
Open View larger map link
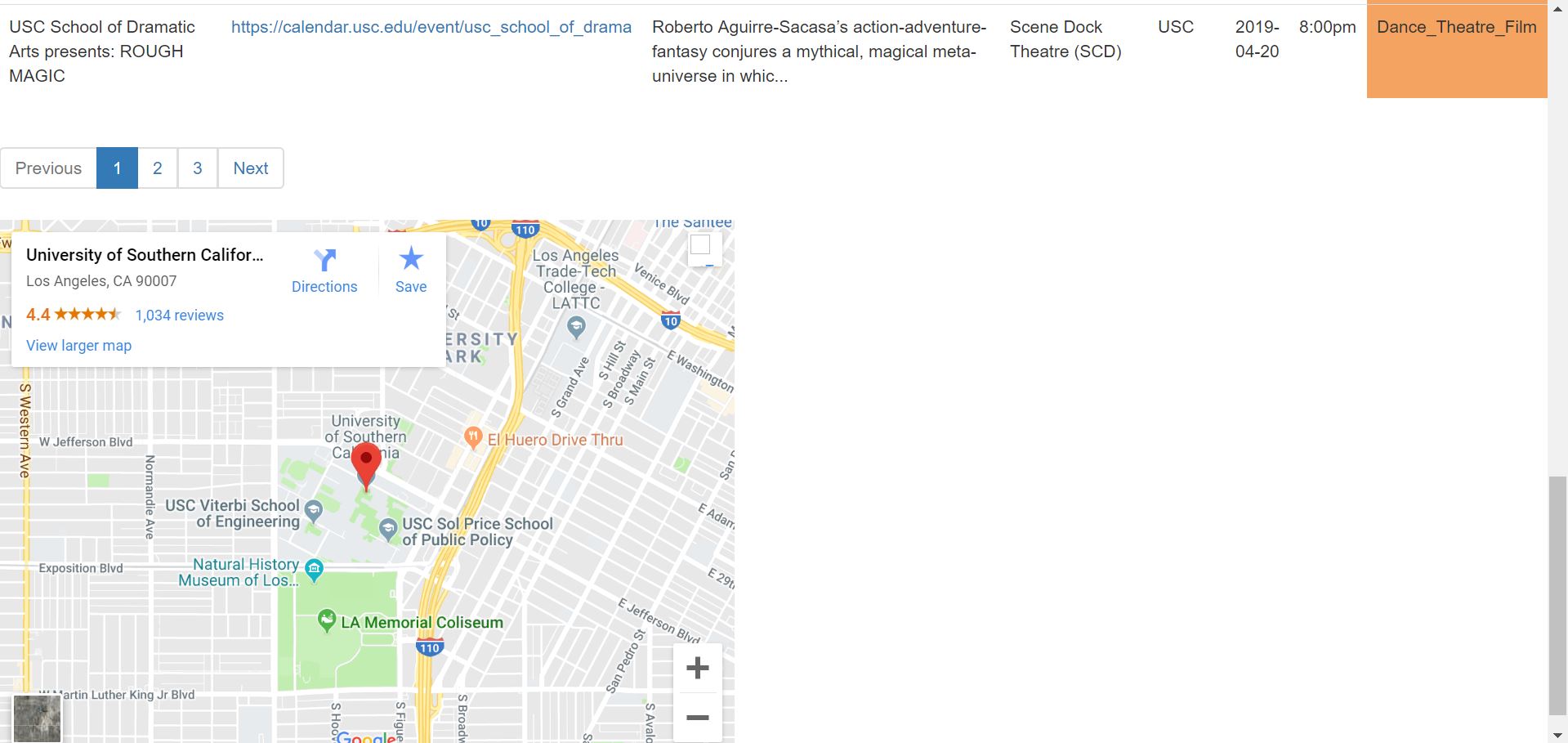click(x=78, y=346)
